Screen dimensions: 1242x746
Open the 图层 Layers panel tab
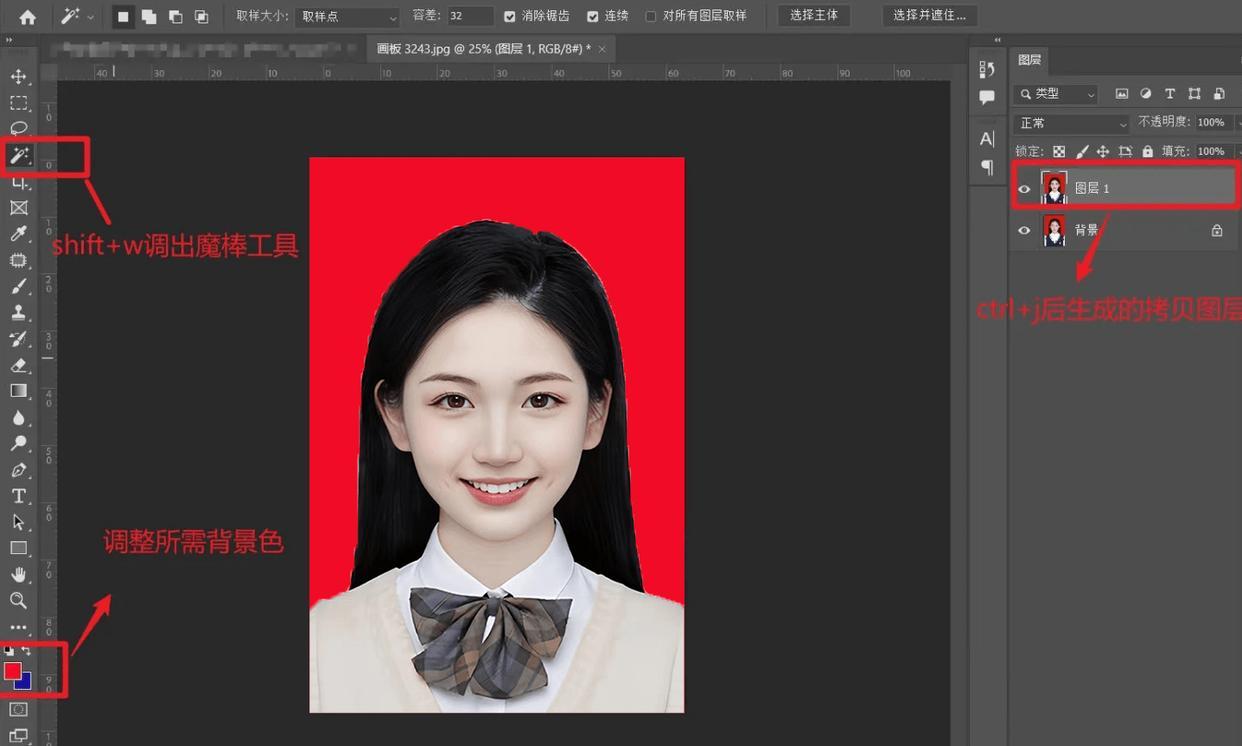(x=1029, y=60)
